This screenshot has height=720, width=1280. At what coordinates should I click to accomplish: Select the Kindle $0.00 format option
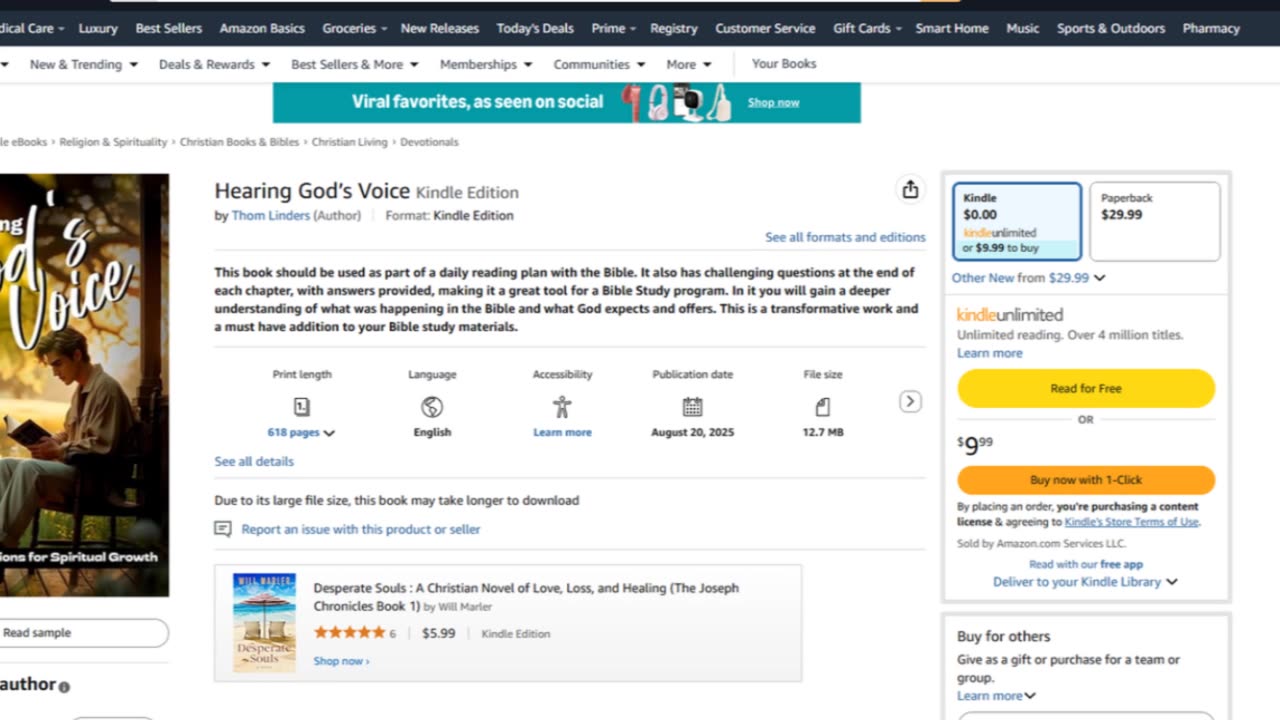tap(1016, 221)
